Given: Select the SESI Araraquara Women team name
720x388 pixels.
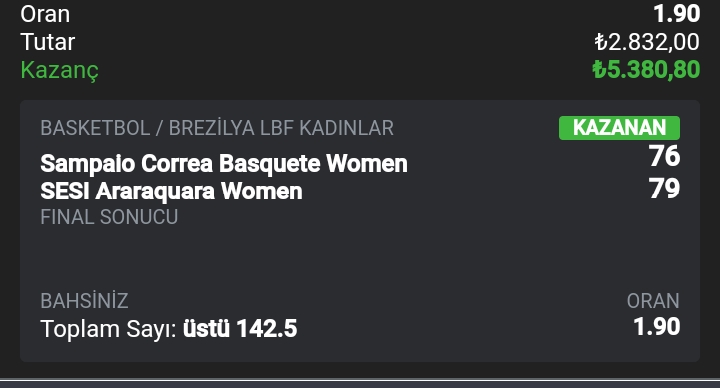Looking at the screenshot, I should (171, 191).
